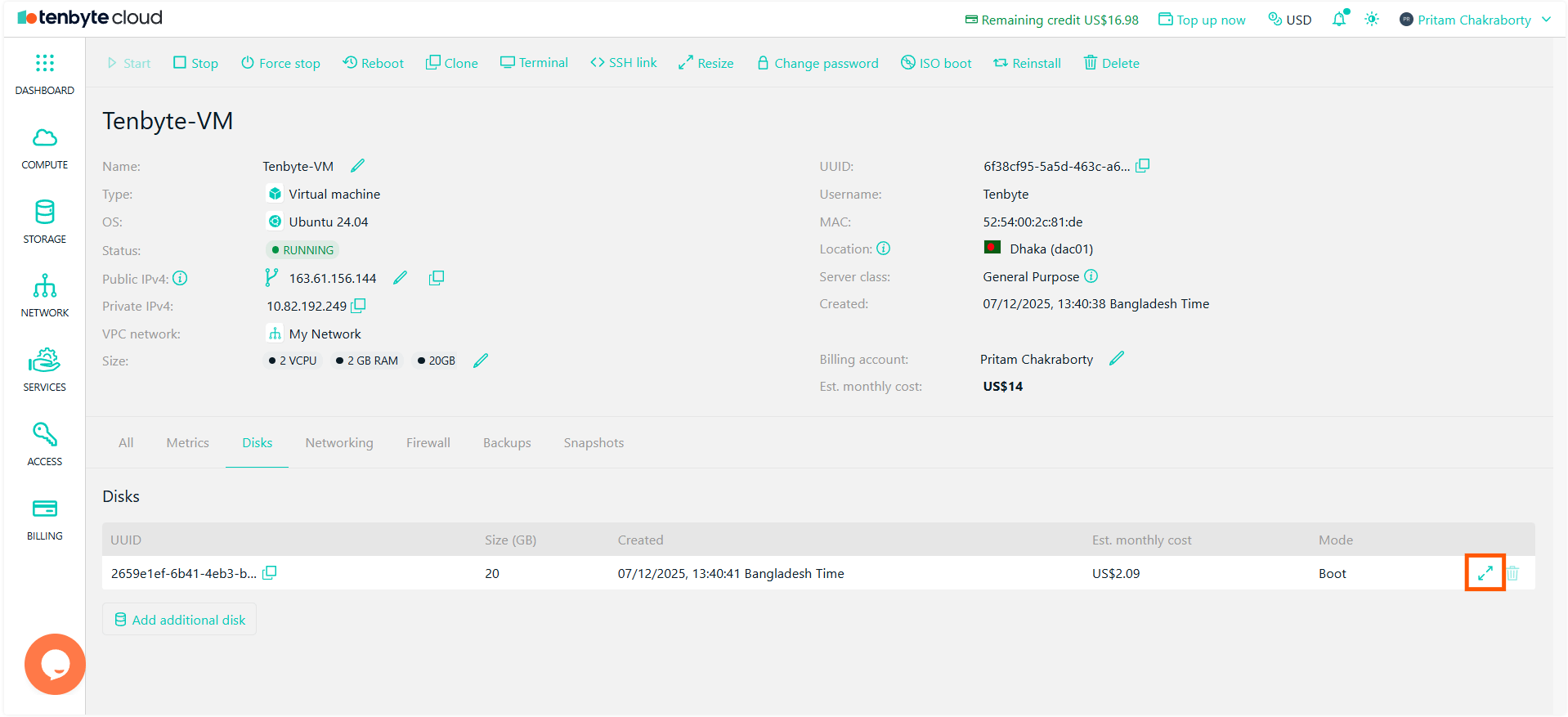Edit the VM size pencil icon
The image size is (1568, 717).
(x=481, y=361)
